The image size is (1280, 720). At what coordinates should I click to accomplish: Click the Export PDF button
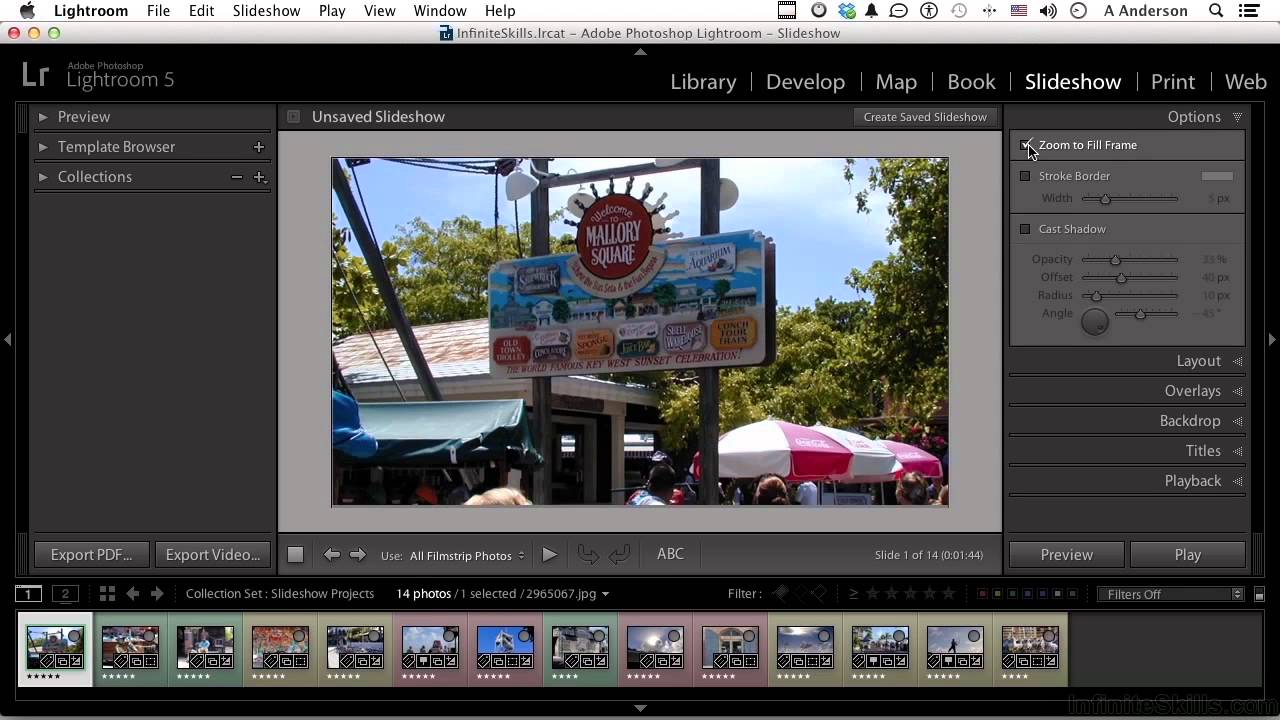91,555
